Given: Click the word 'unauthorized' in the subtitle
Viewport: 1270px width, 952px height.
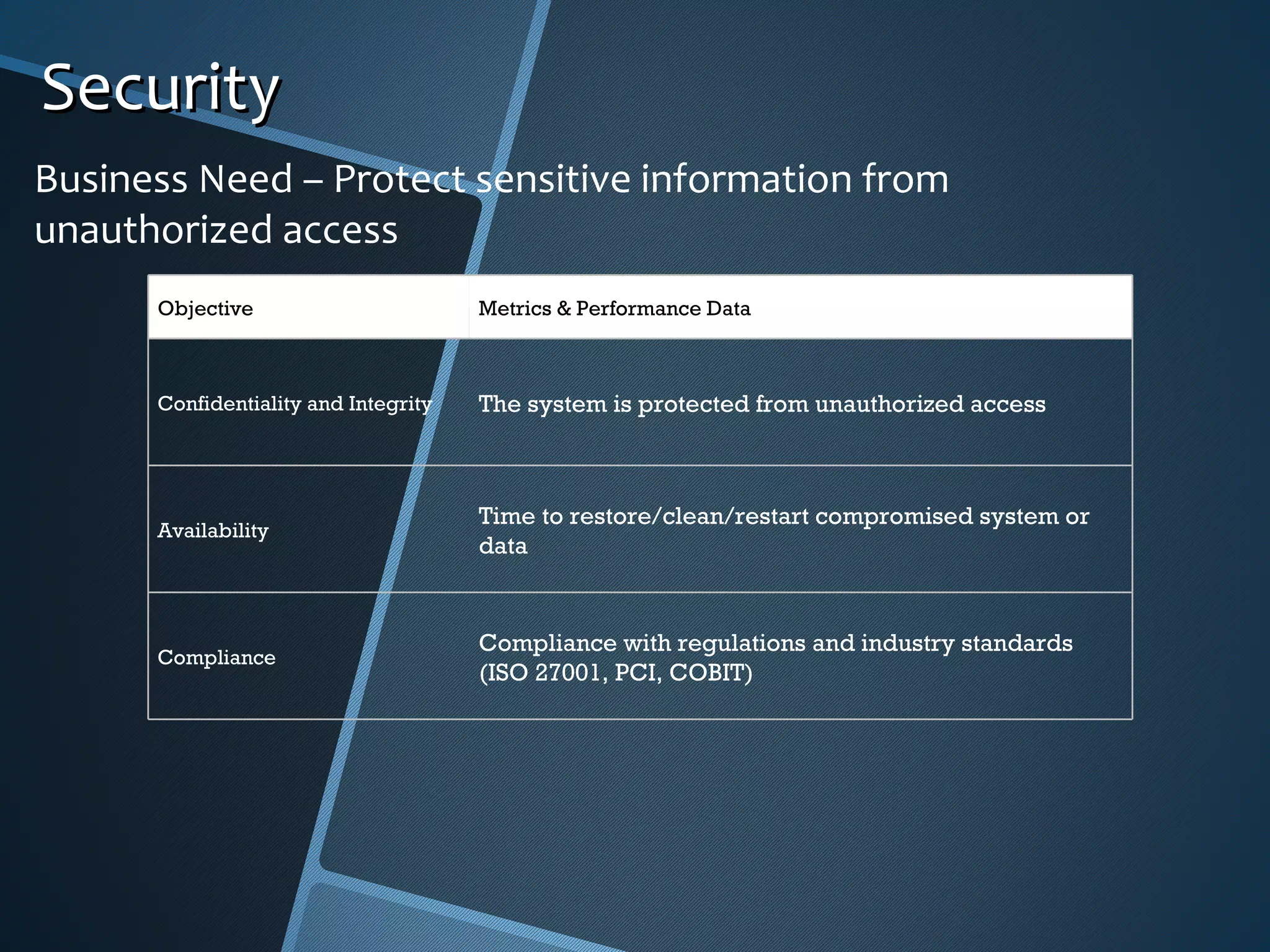Looking at the screenshot, I should [153, 230].
